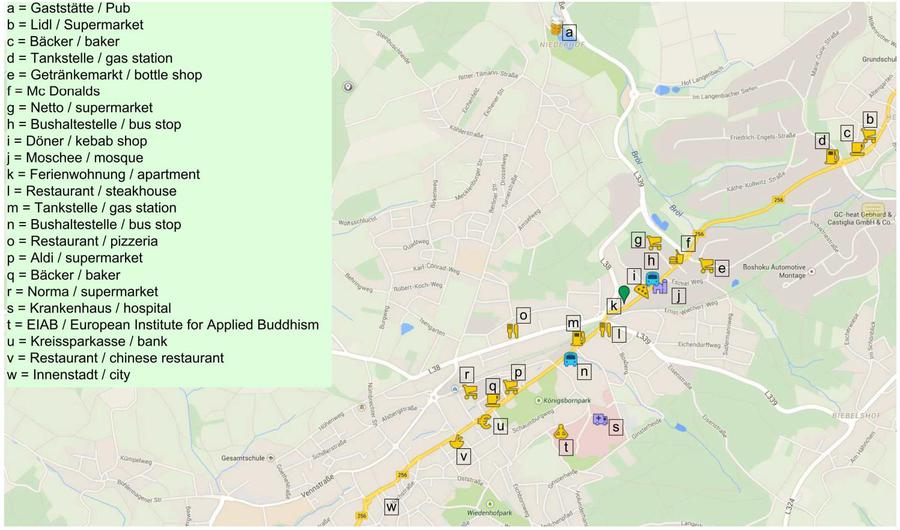Click the blue bus stop icon below marker h
Screen dimensions: 900x530
coord(653,280)
